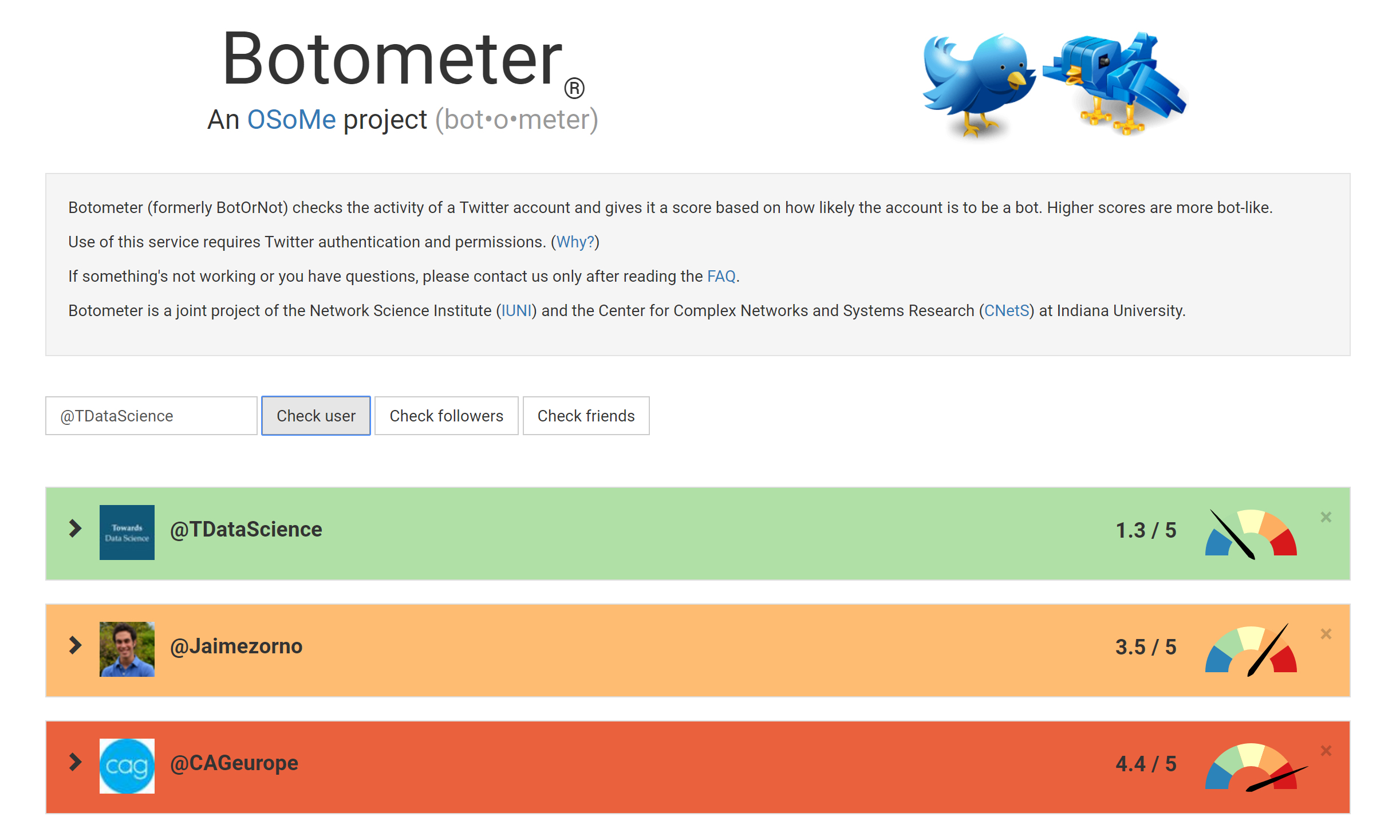
Task: Click the robotic blue bird logo
Action: pos(1114,83)
